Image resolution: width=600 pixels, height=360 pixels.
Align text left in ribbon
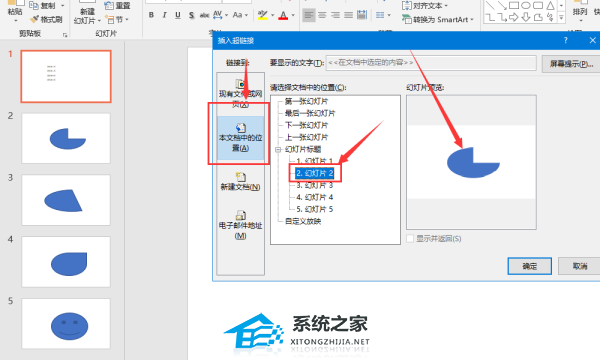click(309, 15)
